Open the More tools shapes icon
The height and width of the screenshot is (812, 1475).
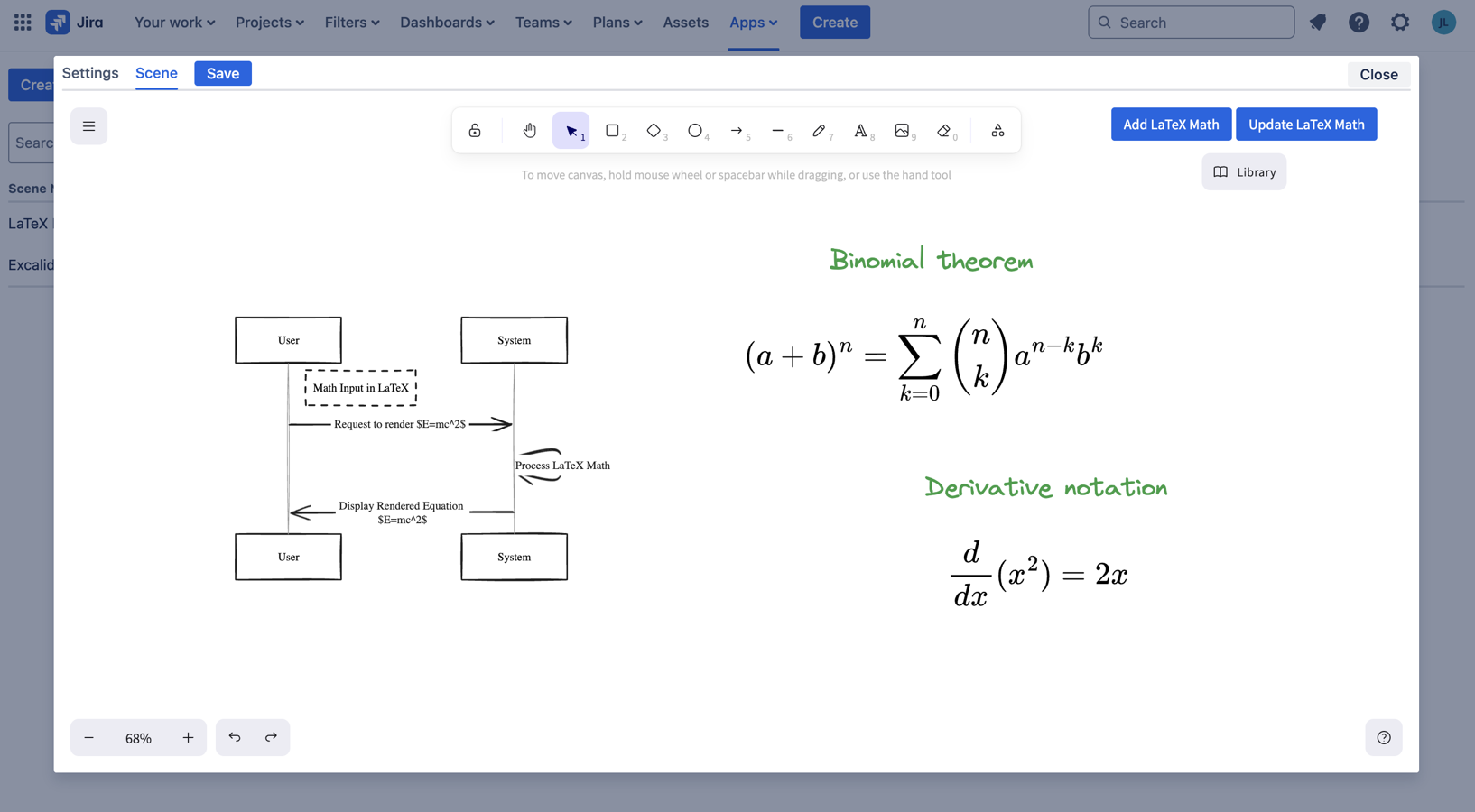[997, 131]
